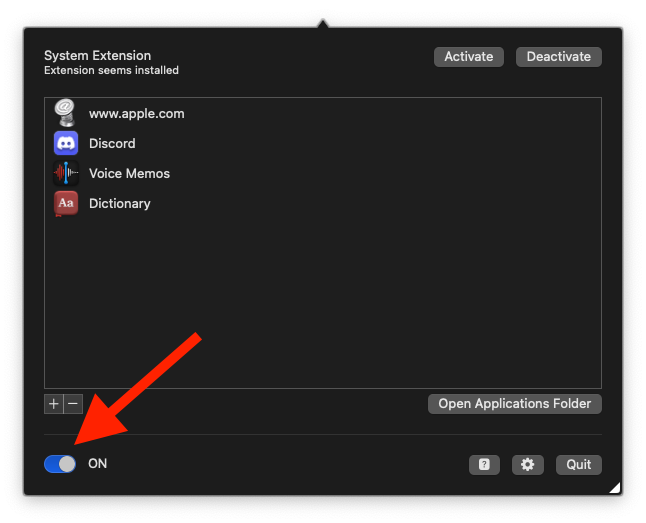Select the www.apple.com text in the list

click(x=136, y=113)
